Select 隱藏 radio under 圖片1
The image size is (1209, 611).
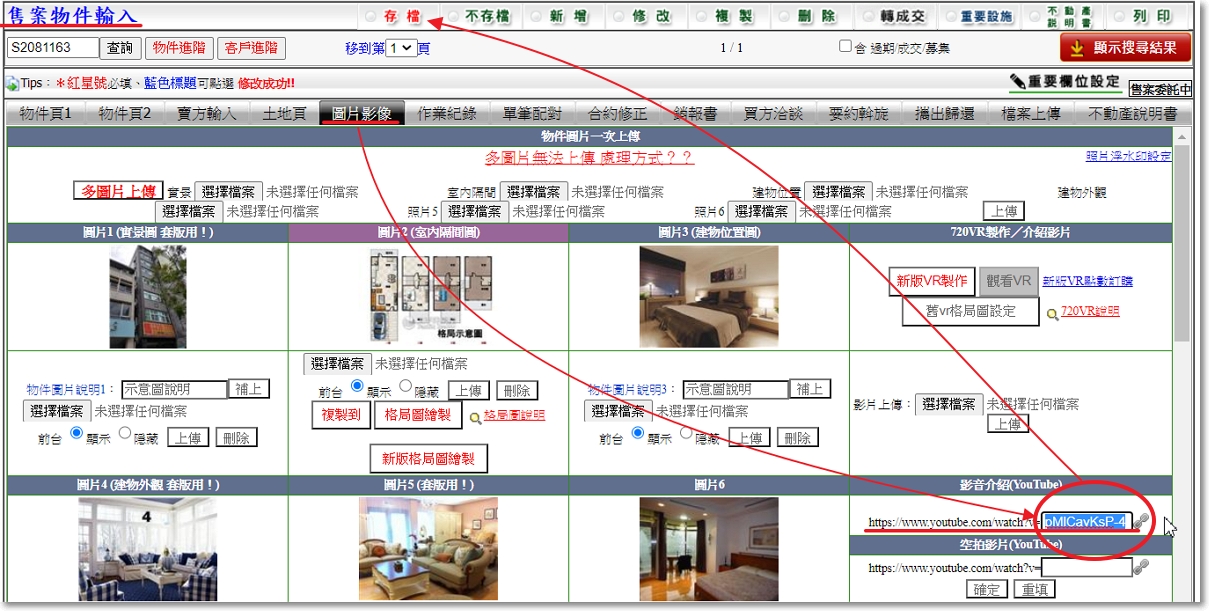click(125, 434)
